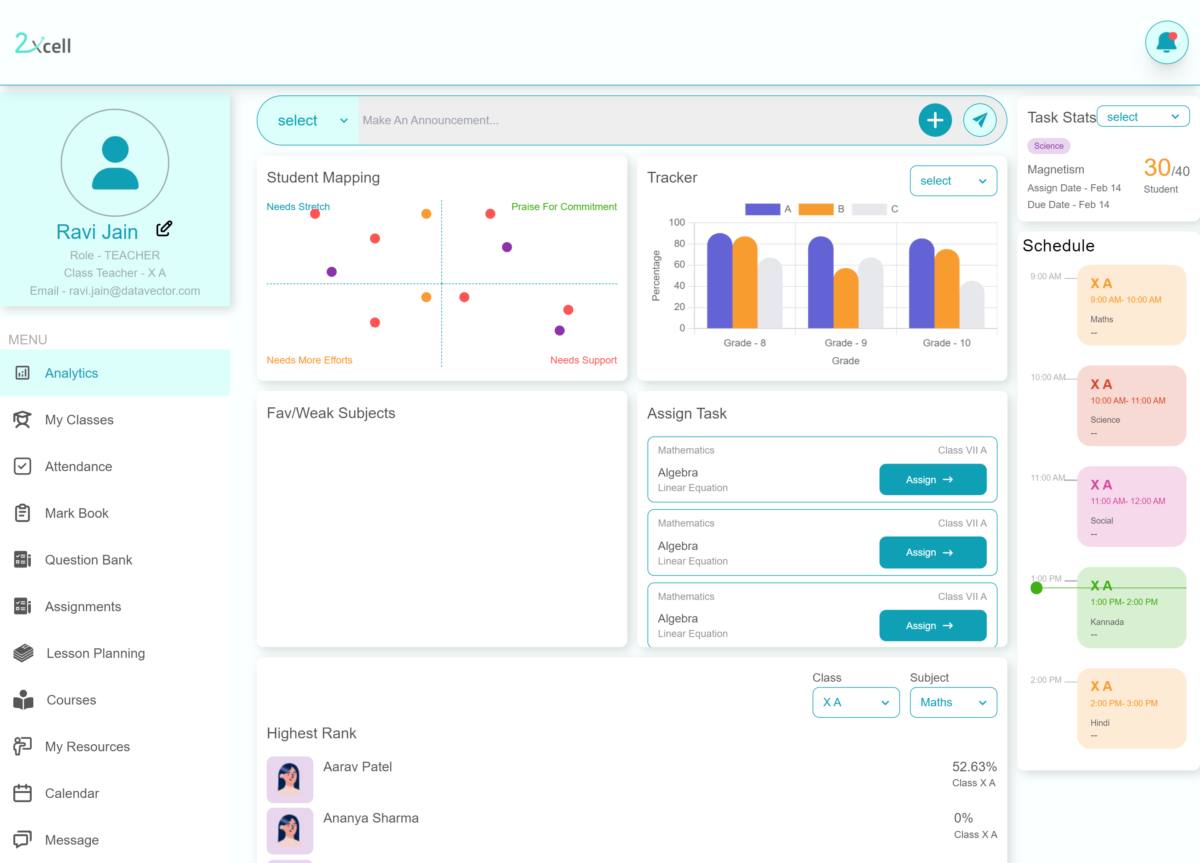The image size is (1200, 863).
Task: Click the notification bell at top right
Action: 1166,41
